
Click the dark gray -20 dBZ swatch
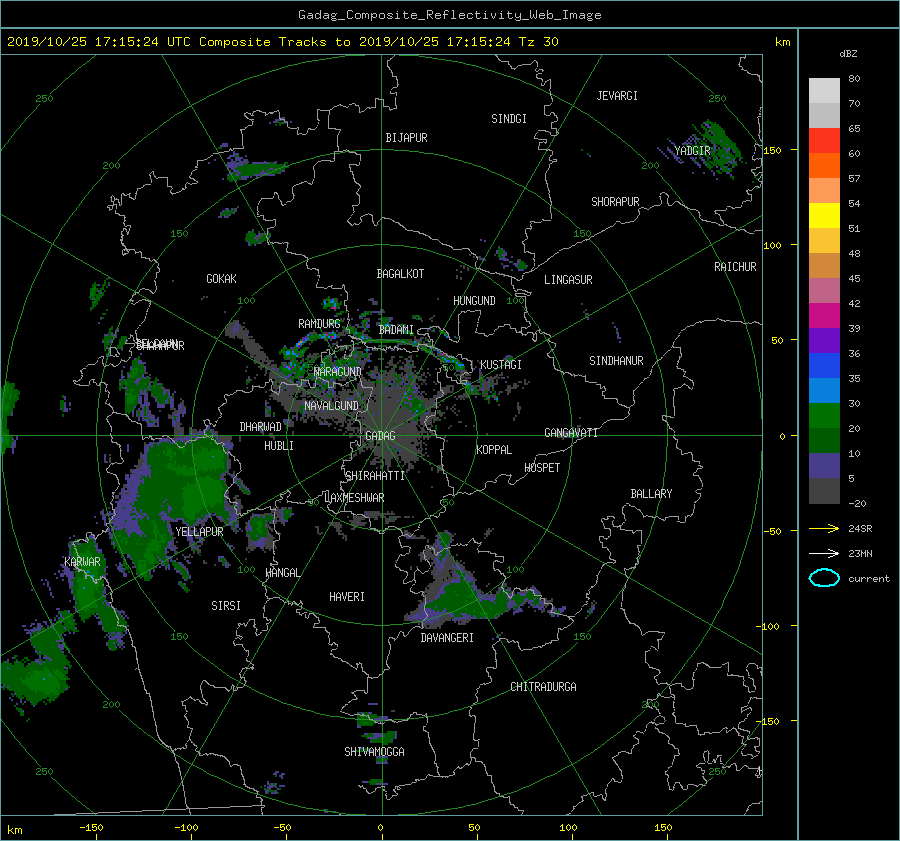click(824, 491)
